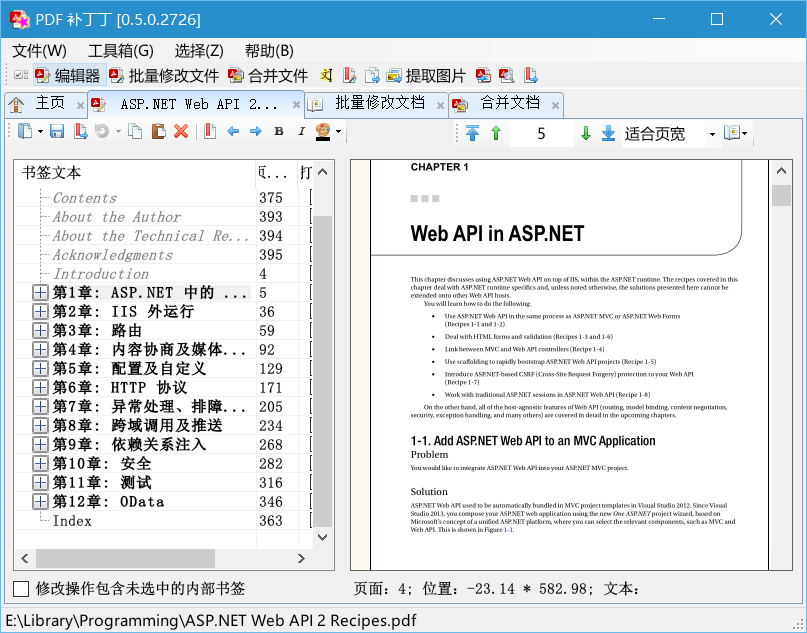Expand the 第5章 配置及自定义 bookmark
This screenshot has width=807, height=633.
(x=40, y=369)
